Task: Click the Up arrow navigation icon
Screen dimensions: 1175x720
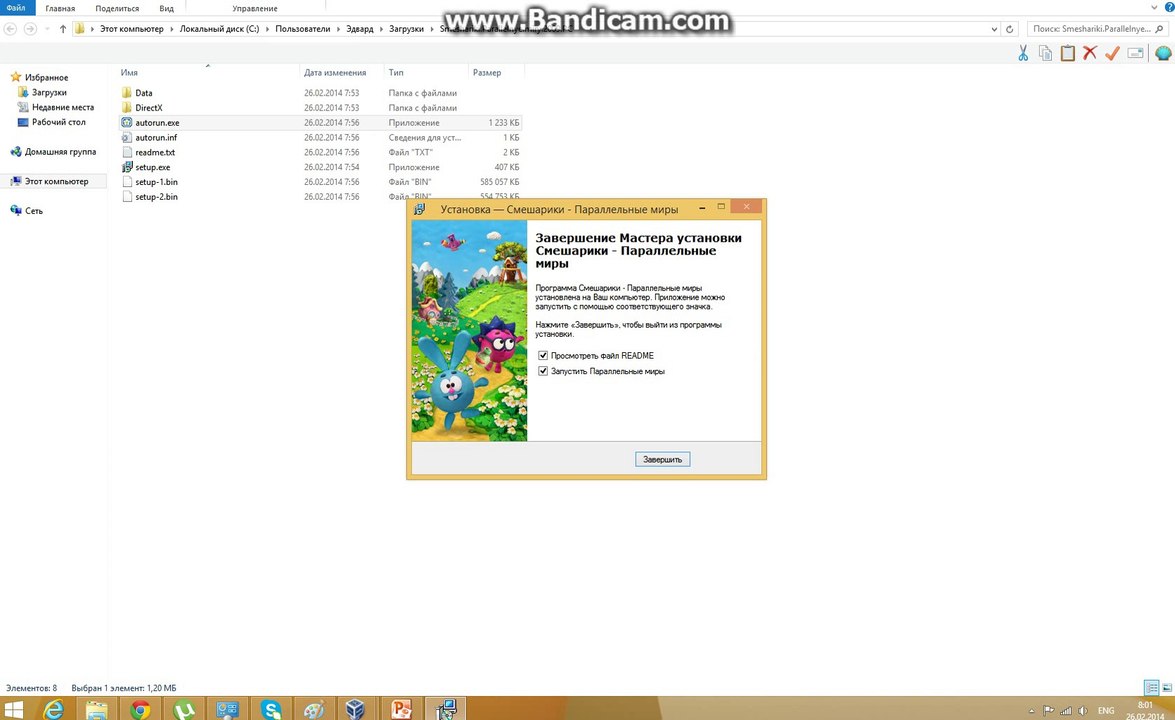Action: pyautogui.click(x=63, y=29)
